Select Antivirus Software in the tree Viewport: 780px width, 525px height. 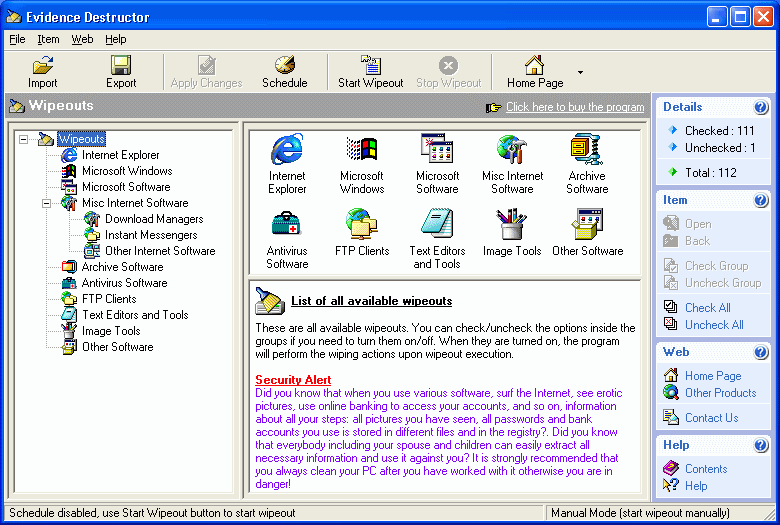pos(124,283)
